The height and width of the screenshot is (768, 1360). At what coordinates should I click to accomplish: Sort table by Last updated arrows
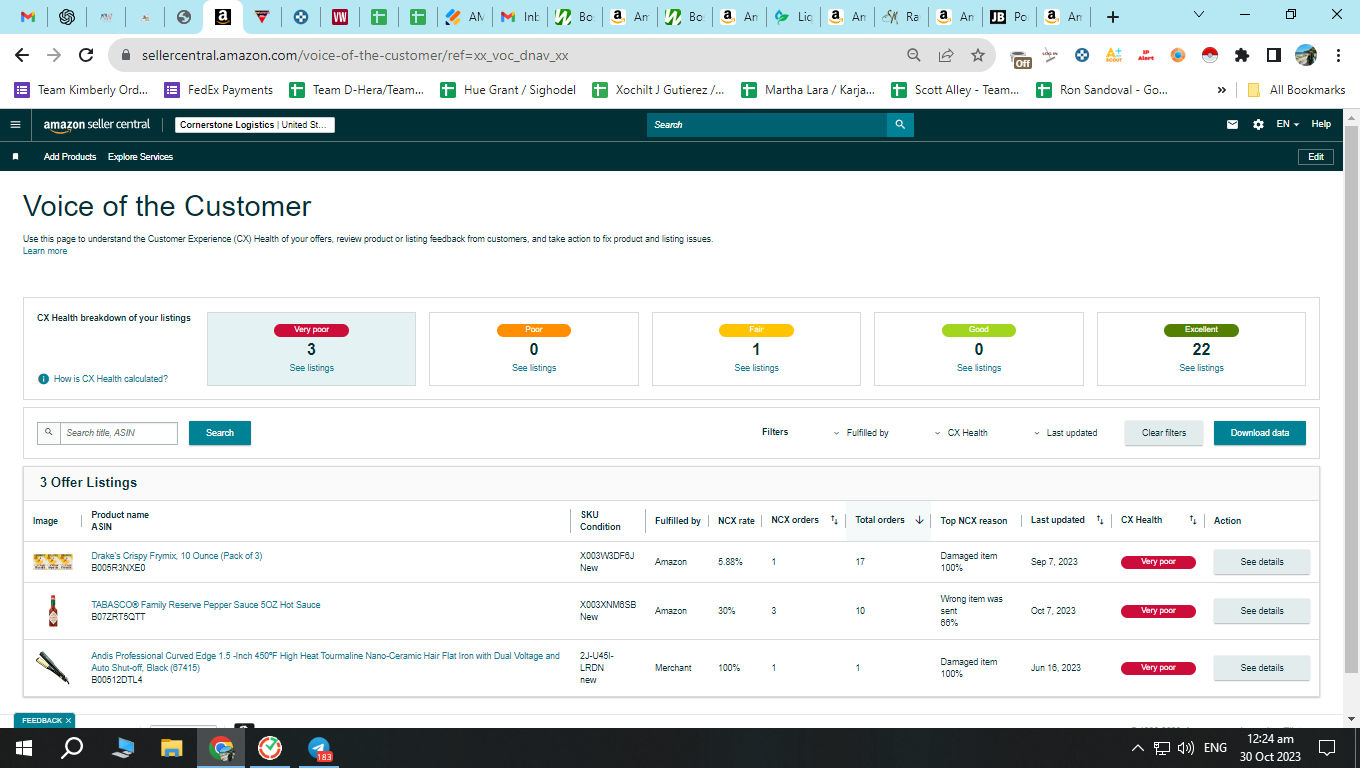click(x=1099, y=520)
